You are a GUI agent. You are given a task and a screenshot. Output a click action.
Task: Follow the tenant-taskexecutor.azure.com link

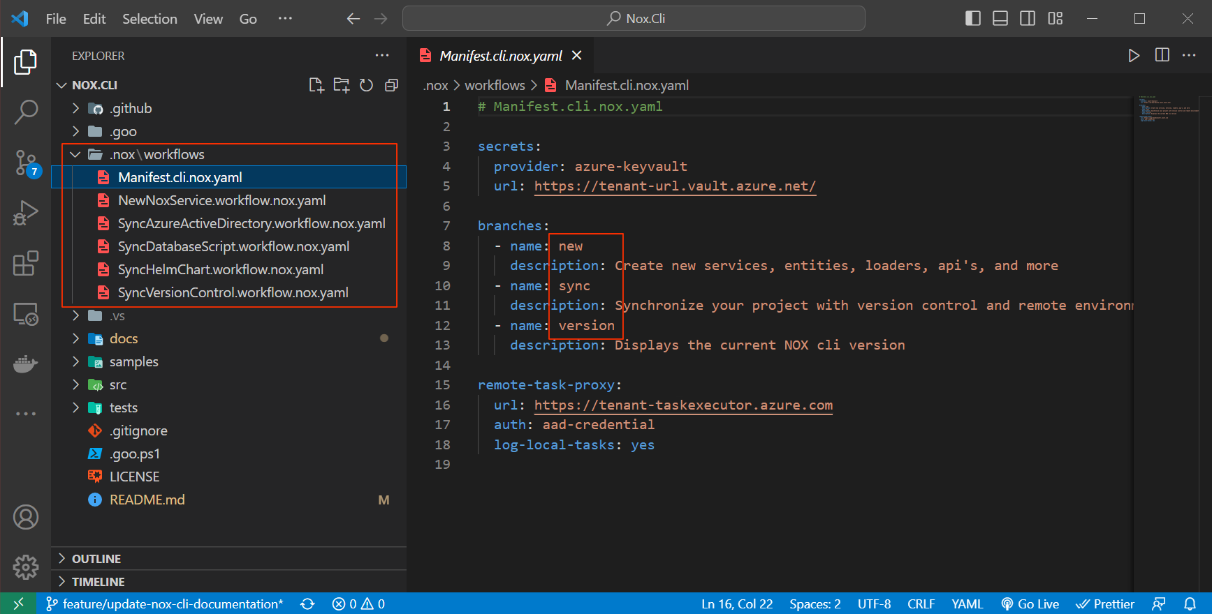coord(683,405)
